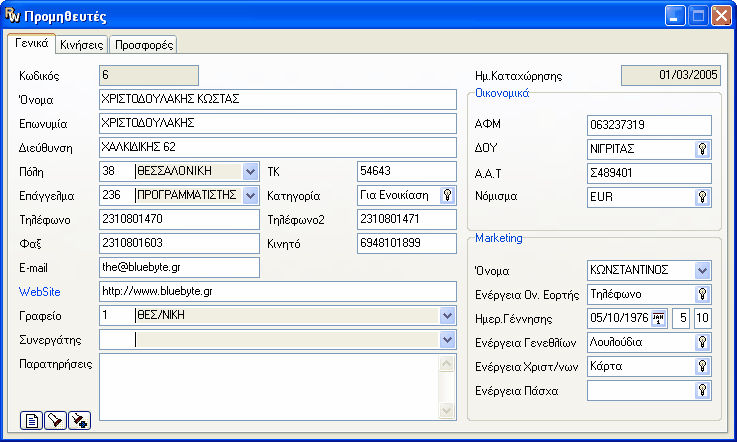Open the Ενέργεια Χριστ/νων lightbulb lookup
Screen dimensions: 737x442
702,366
